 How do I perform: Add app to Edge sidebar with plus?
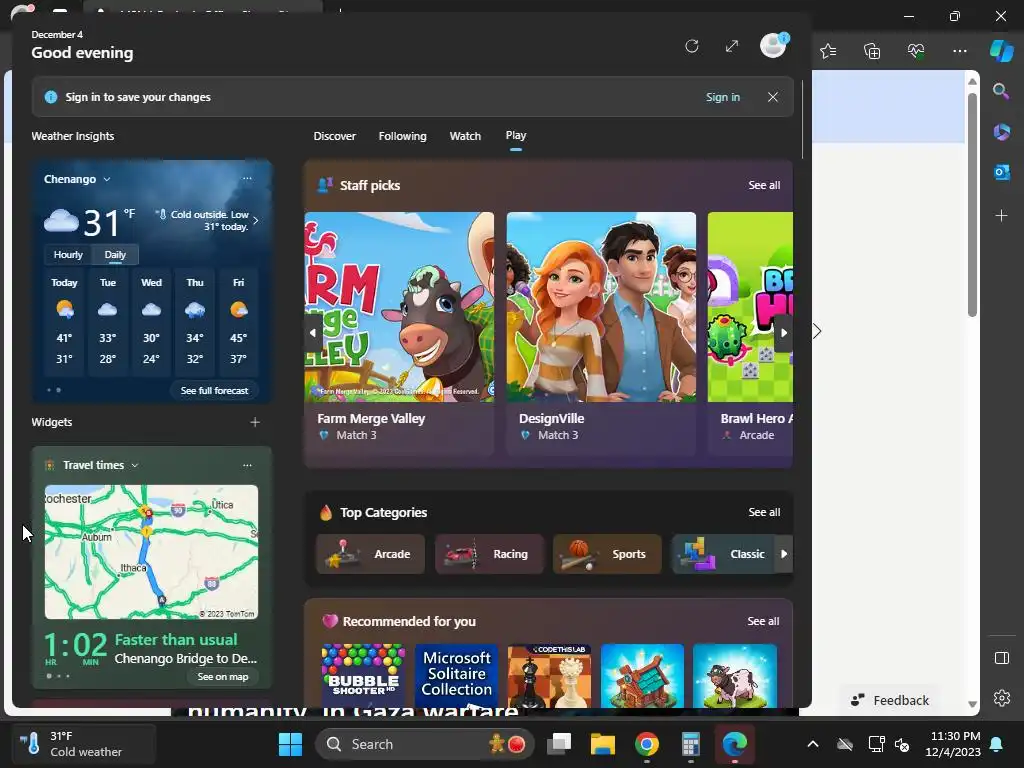coord(1001,216)
